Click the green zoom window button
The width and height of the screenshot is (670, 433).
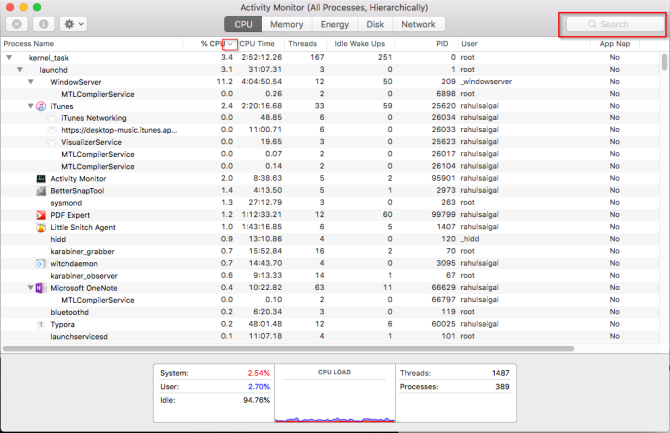coord(37,7)
